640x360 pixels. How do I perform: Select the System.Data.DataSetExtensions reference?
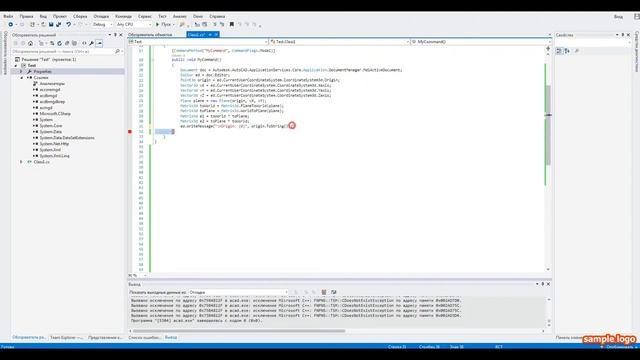coord(64,138)
